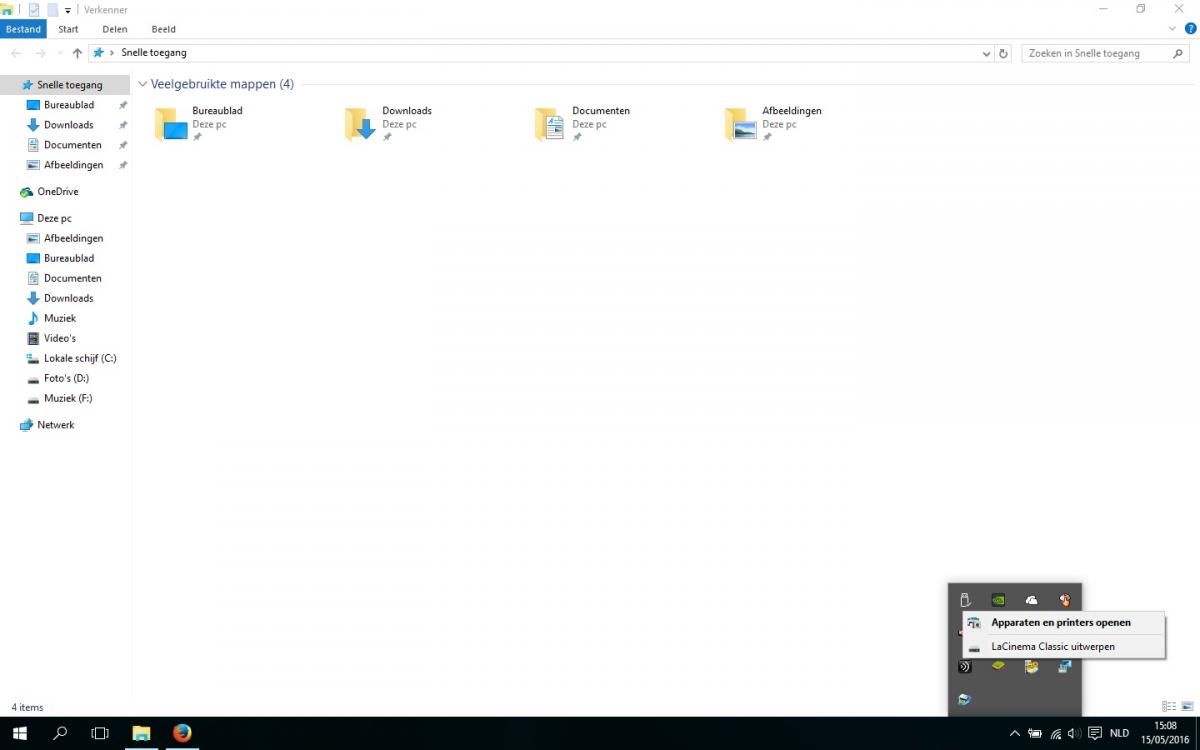This screenshot has width=1200, height=750.
Task: Open the Customize Quick Access Toolbar dropdown
Action: (x=68, y=10)
